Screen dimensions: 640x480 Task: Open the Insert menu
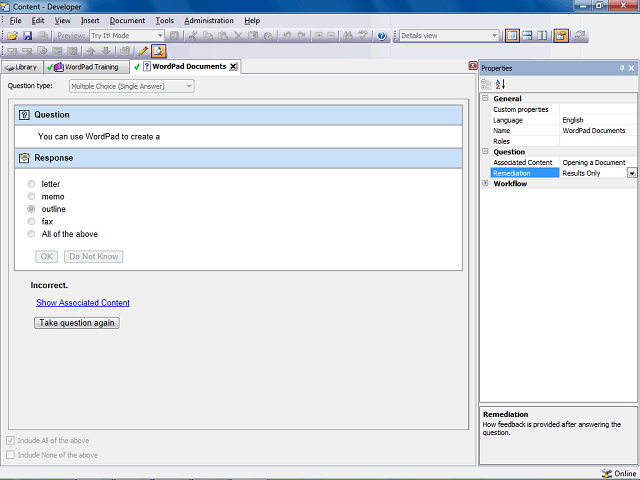click(90, 20)
